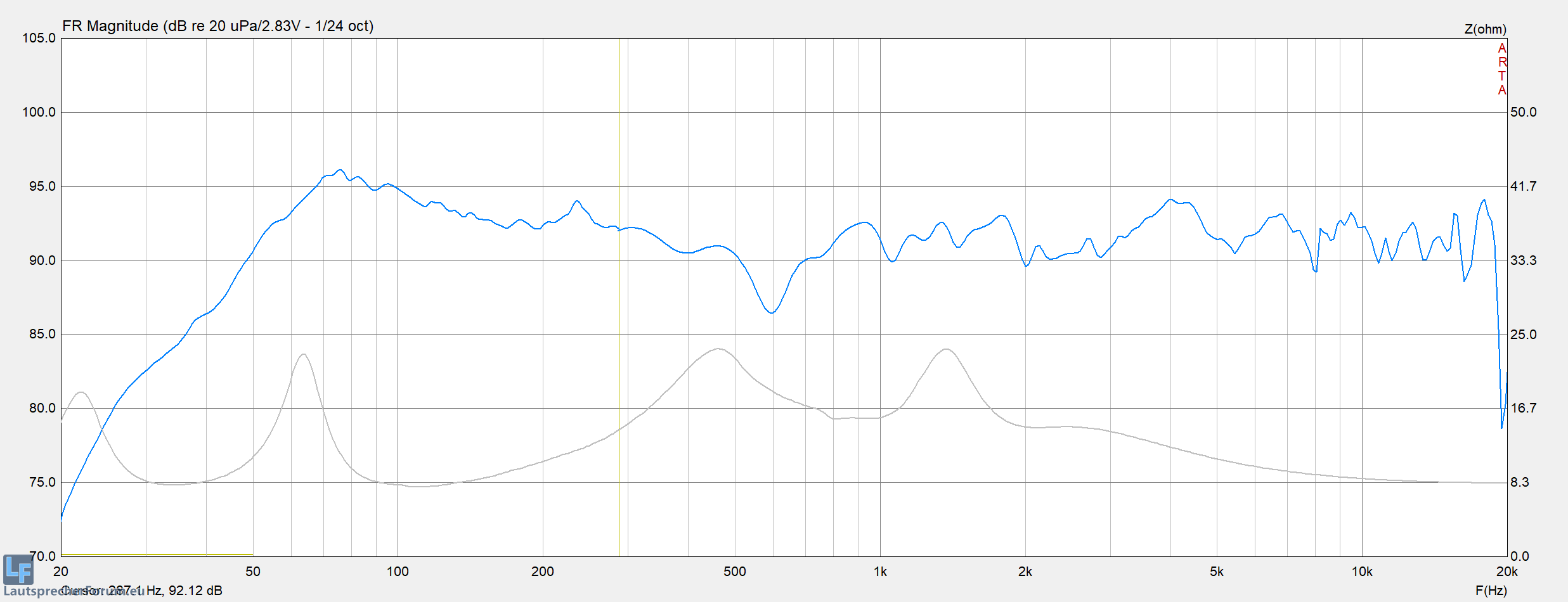Click the FR Magnitude chart title
Screen dimensions: 1568x602
[217, 26]
